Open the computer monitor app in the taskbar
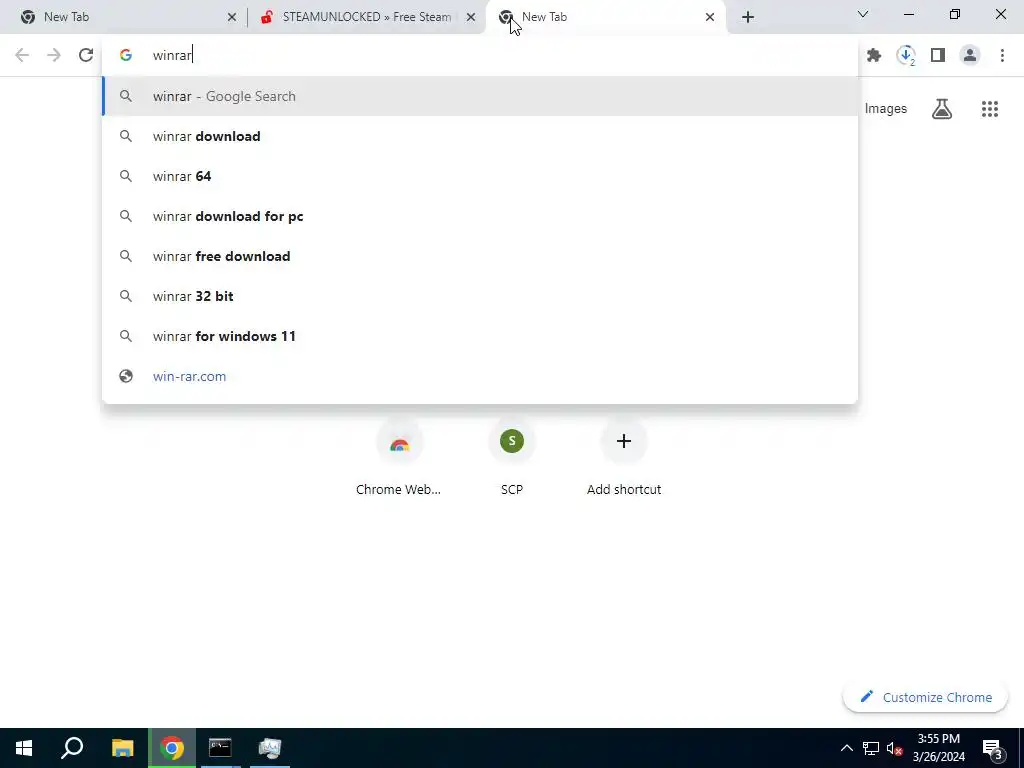This screenshot has height=768, width=1024. (x=269, y=748)
